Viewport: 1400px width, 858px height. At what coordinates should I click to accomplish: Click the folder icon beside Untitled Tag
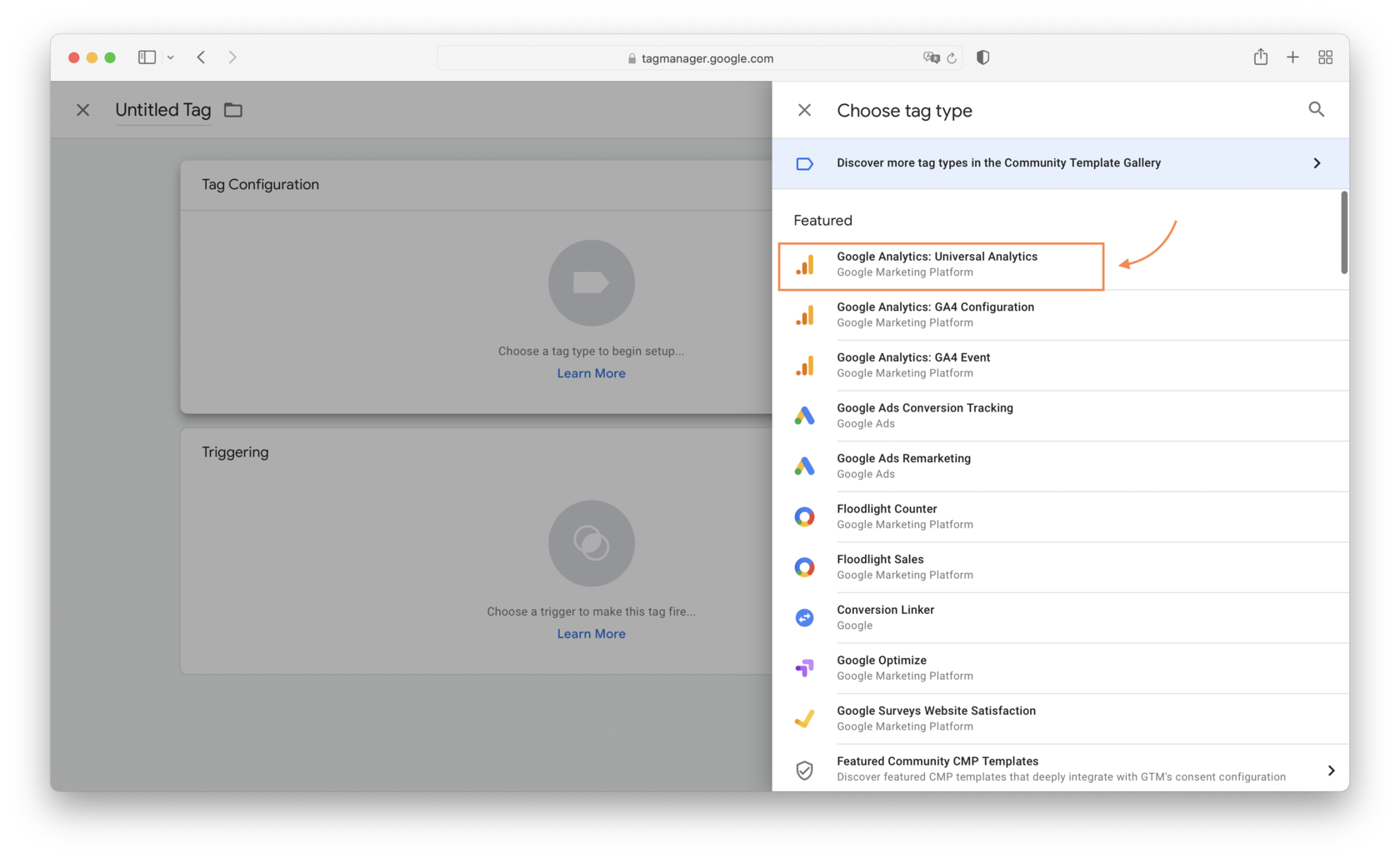tap(233, 110)
